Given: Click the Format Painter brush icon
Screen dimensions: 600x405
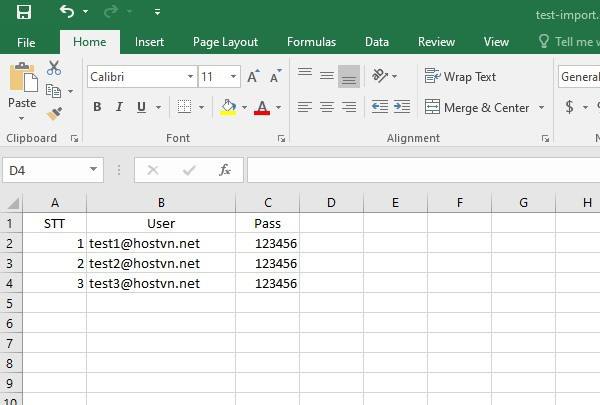Looking at the screenshot, I should tap(54, 114).
